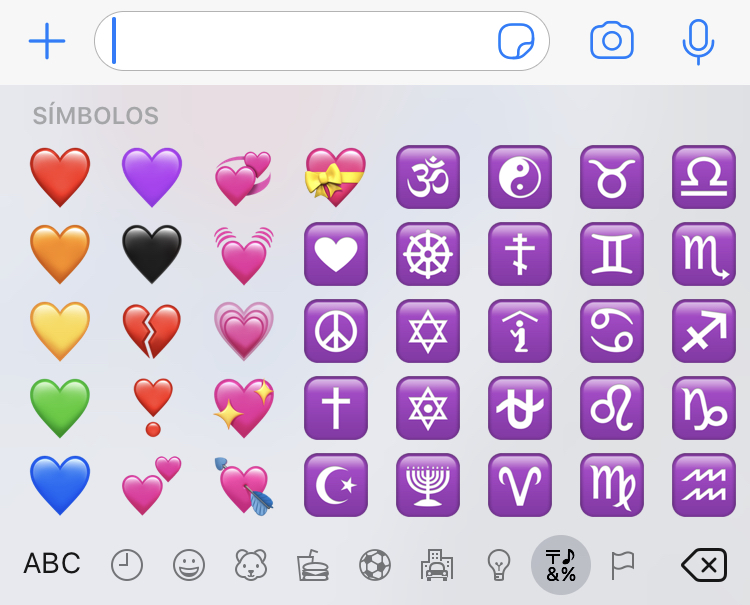750x605 pixels.
Task: Switch to flags emoji category
Action: coord(623,565)
